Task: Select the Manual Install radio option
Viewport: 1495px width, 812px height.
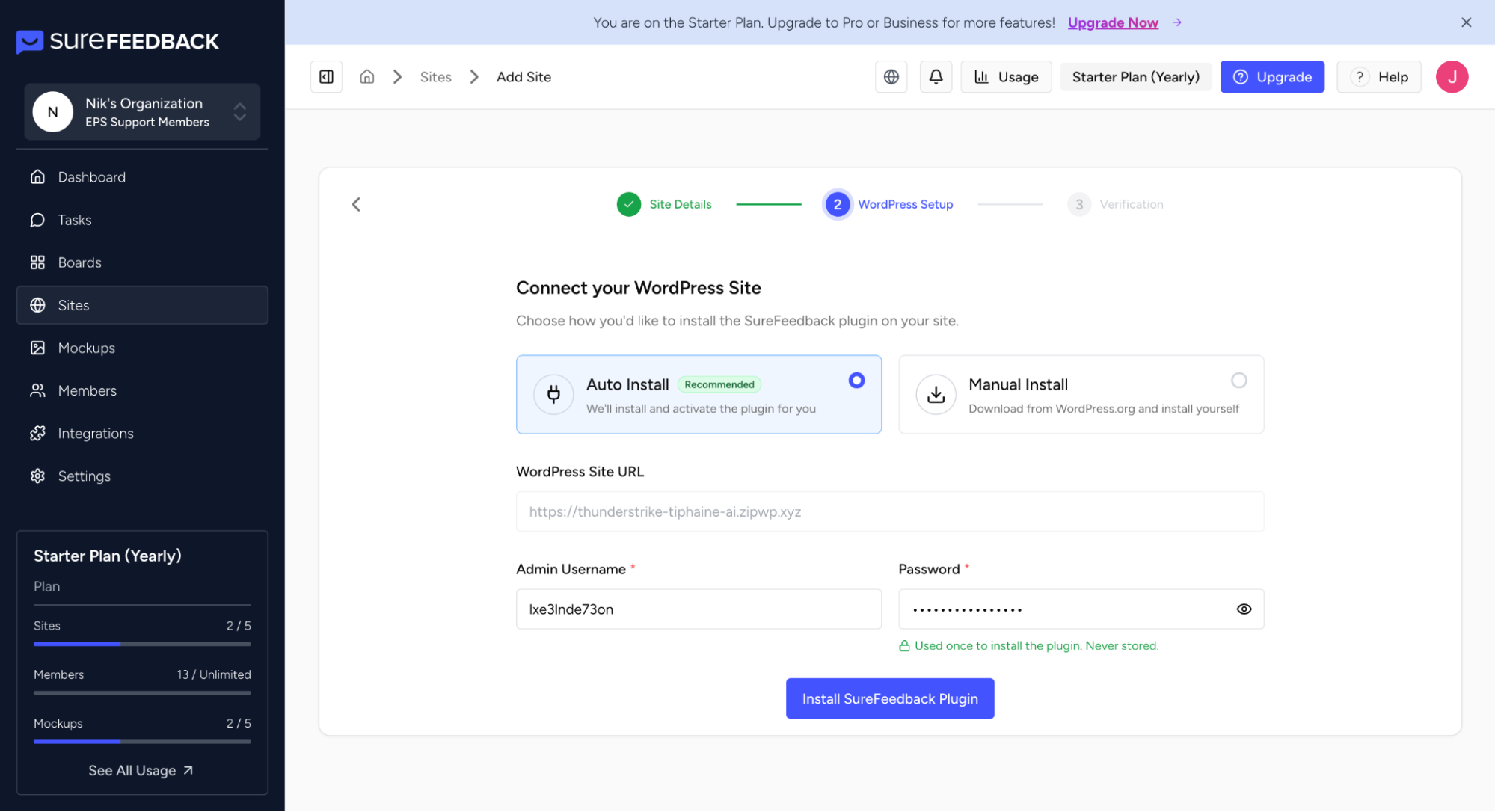Action: [1238, 381]
